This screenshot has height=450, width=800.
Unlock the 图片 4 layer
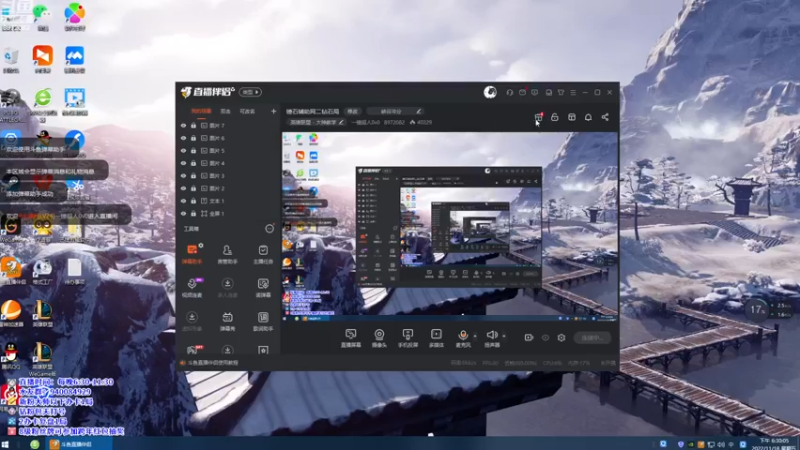[x=193, y=163]
